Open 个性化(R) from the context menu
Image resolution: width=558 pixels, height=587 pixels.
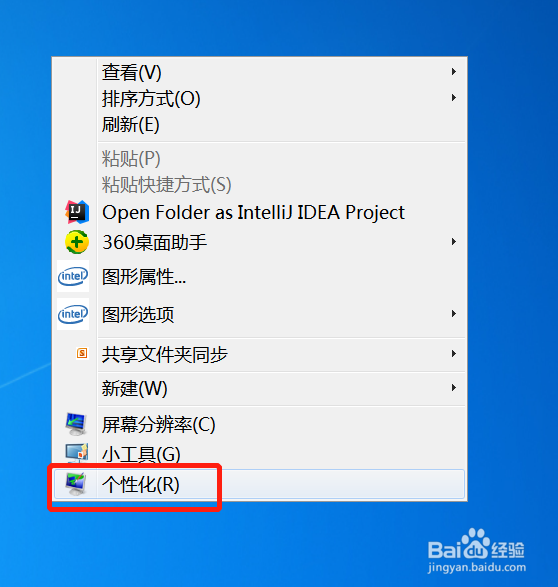pyautogui.click(x=259, y=484)
